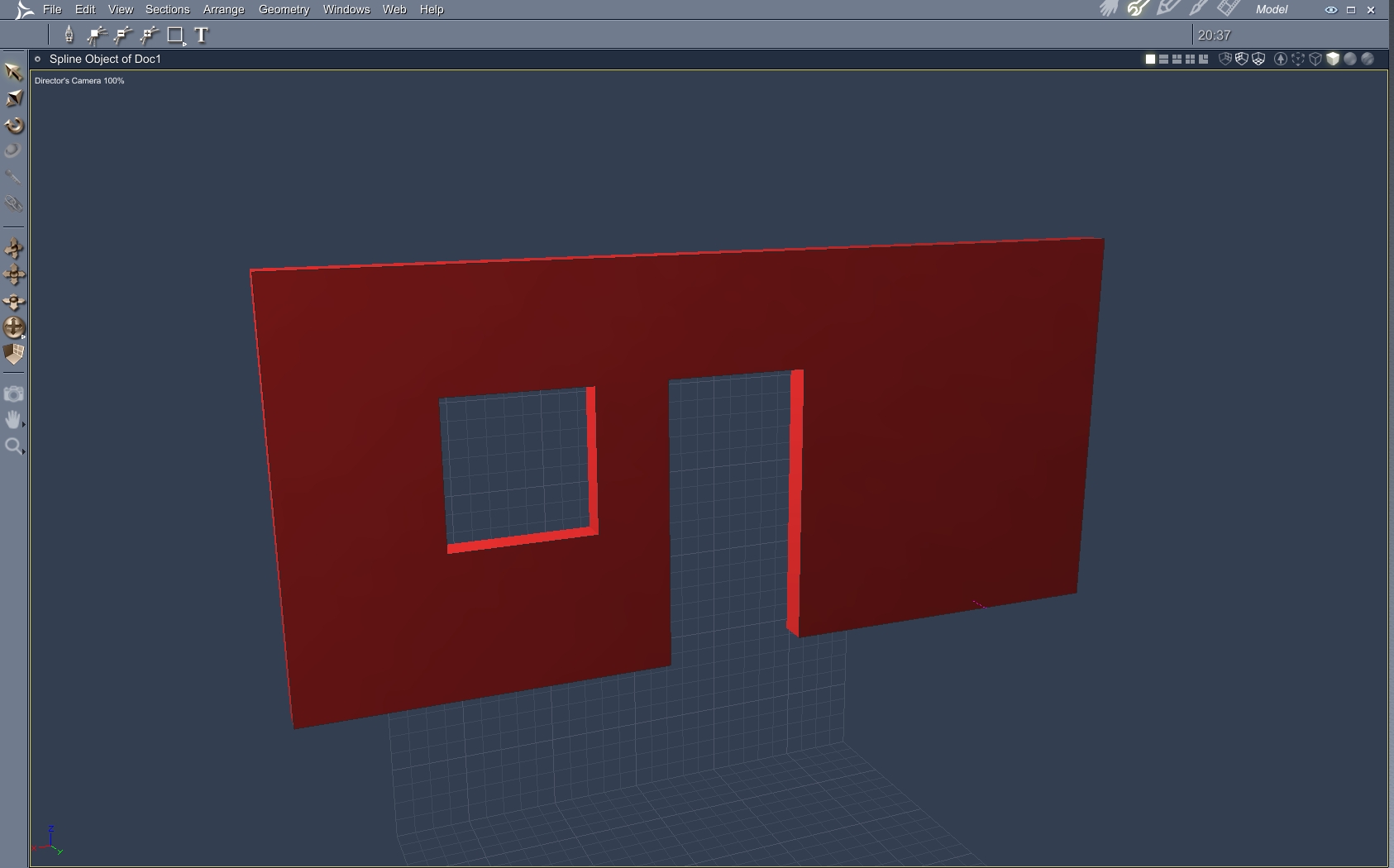Switch to two-row viewport layout
The width and height of the screenshot is (1394, 868).
pyautogui.click(x=1163, y=59)
